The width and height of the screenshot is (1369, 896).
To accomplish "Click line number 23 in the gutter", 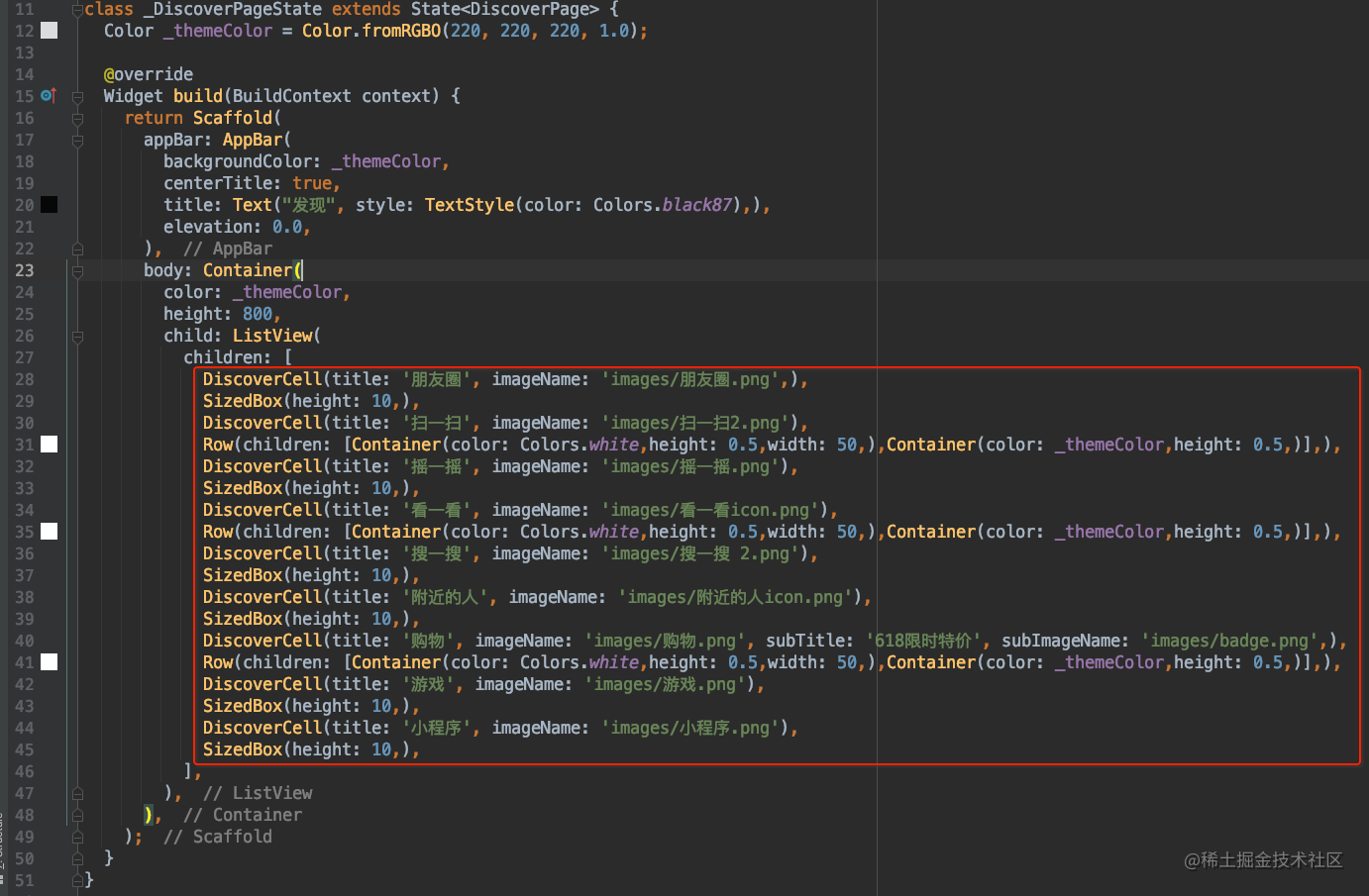I will [x=24, y=270].
